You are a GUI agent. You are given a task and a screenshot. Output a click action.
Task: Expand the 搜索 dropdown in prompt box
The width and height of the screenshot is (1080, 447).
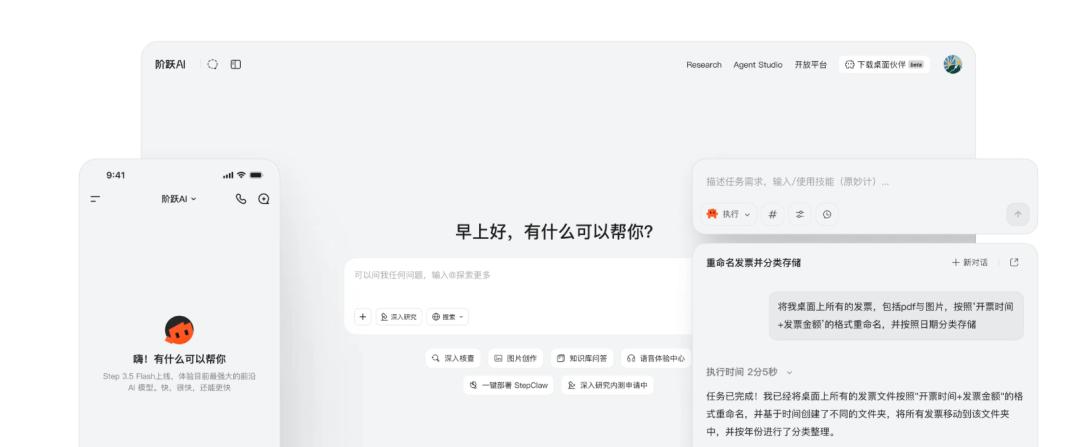tap(448, 317)
